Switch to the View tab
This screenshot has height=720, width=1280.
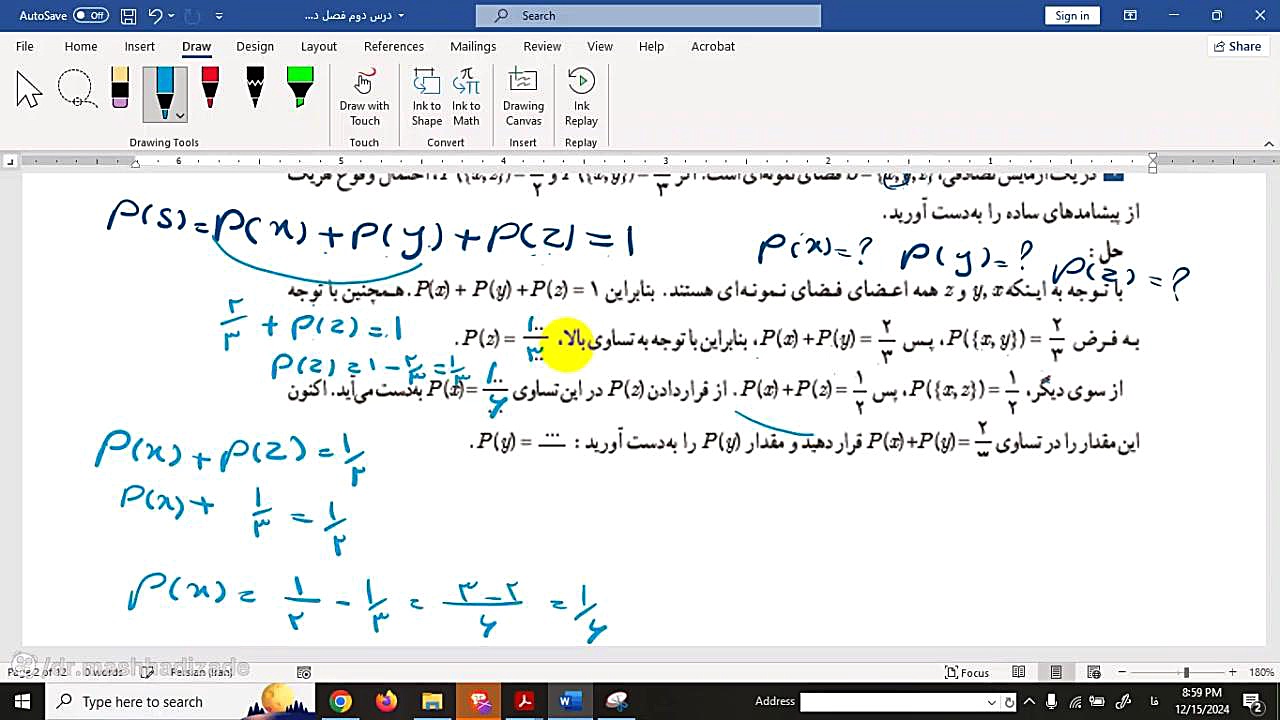(x=600, y=46)
